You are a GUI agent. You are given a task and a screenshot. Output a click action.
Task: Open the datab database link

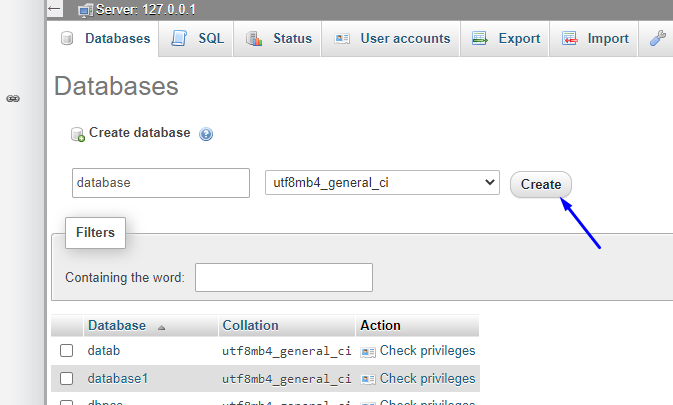(x=104, y=351)
